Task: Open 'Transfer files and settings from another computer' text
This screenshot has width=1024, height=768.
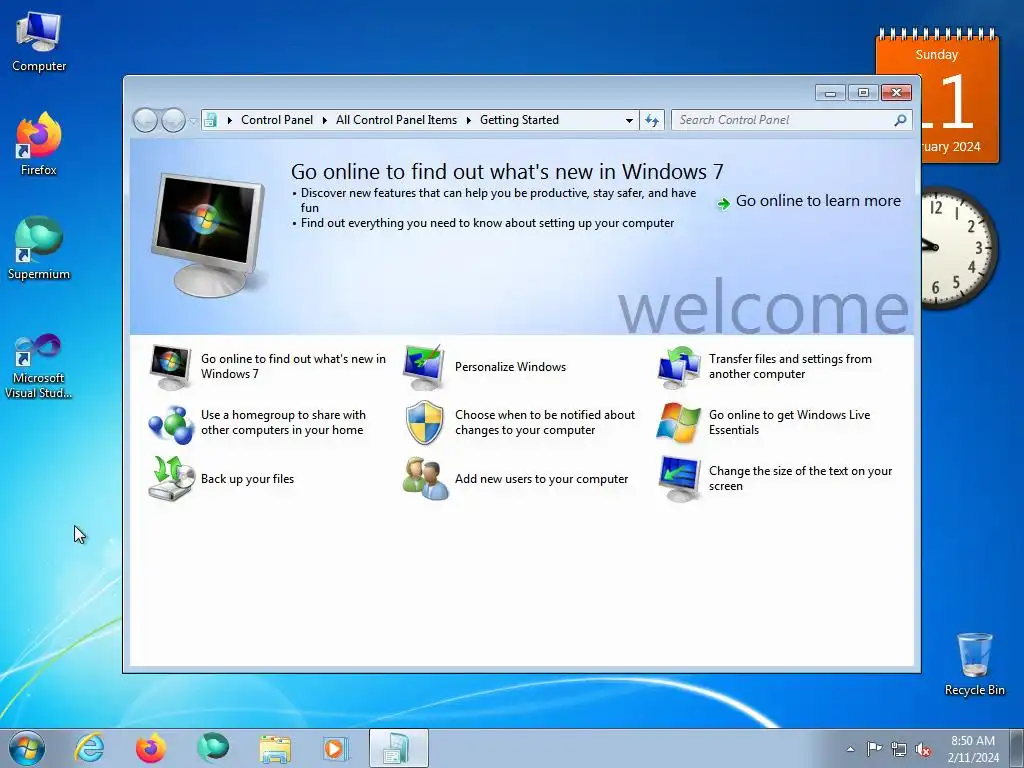Action: pos(790,366)
